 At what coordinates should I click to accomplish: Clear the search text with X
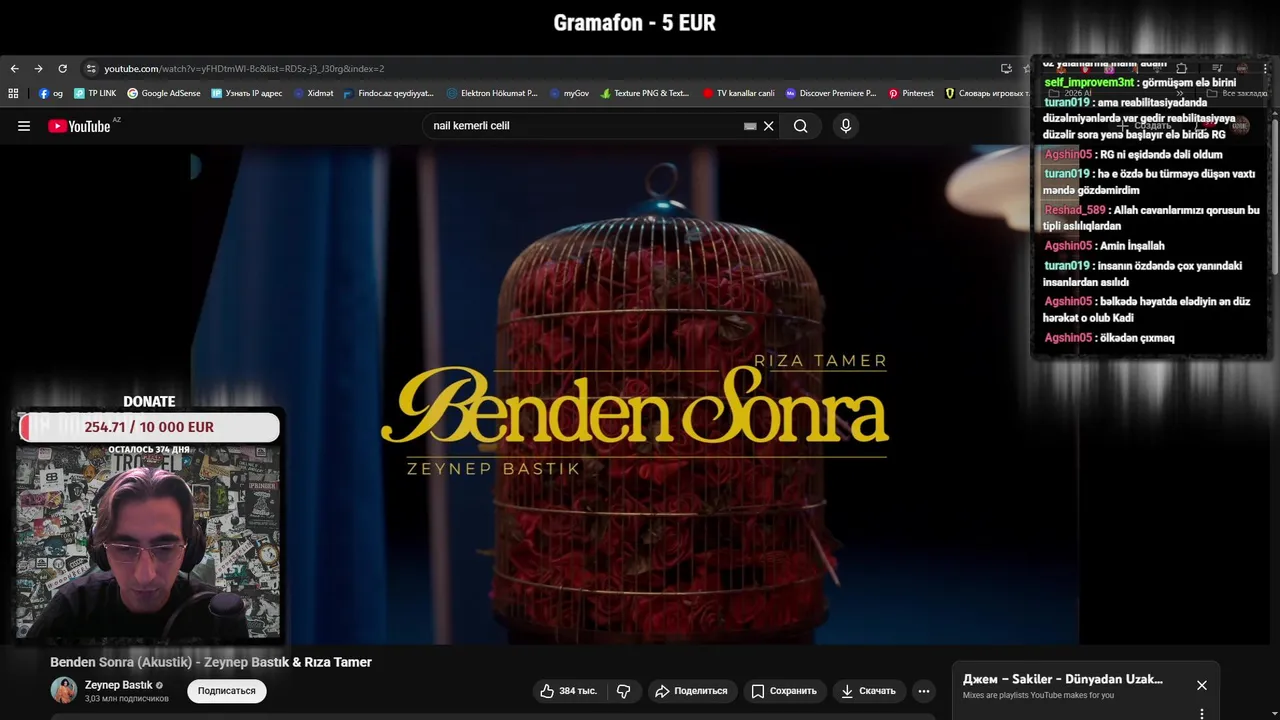768,126
